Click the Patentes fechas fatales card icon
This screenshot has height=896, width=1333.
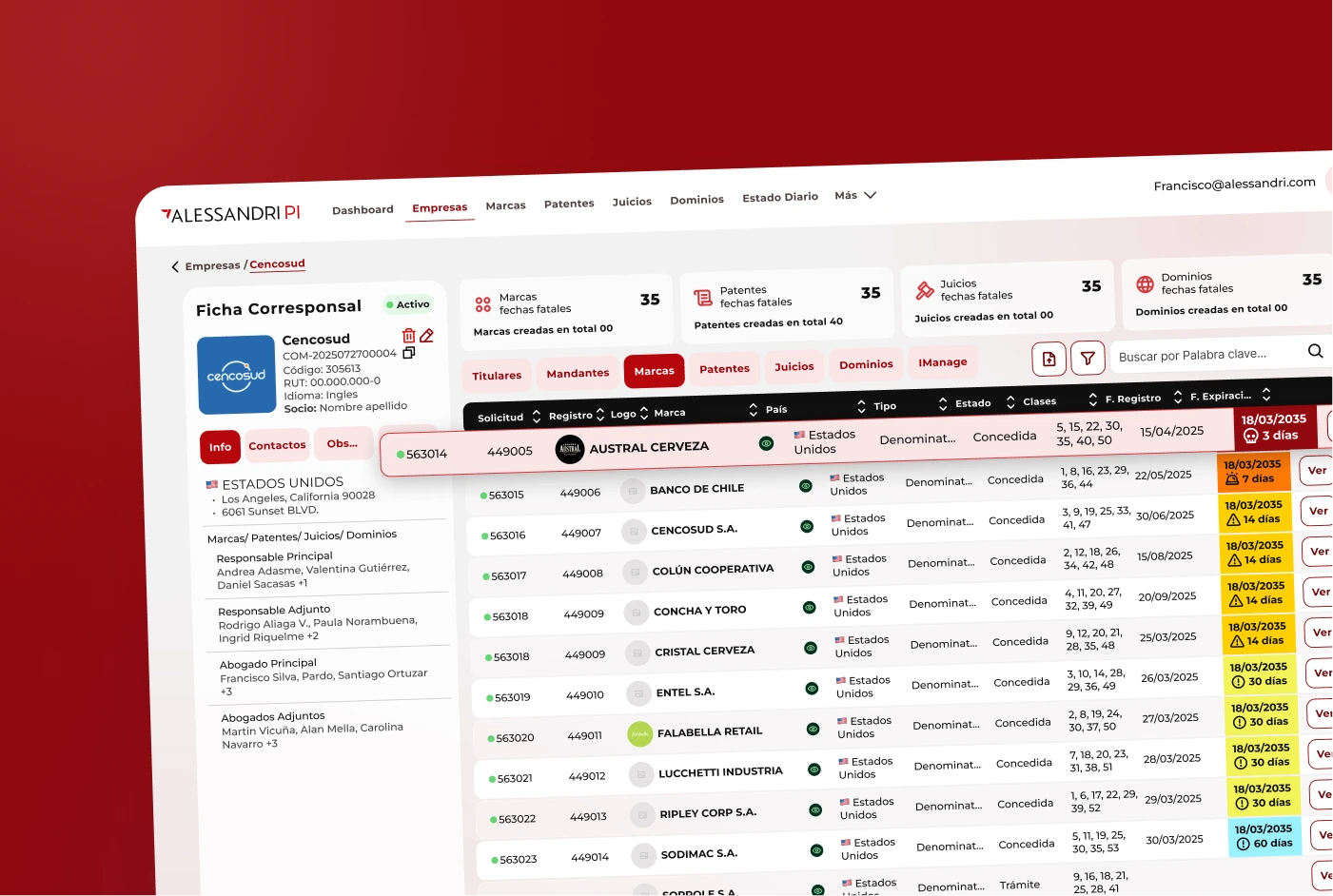703,298
